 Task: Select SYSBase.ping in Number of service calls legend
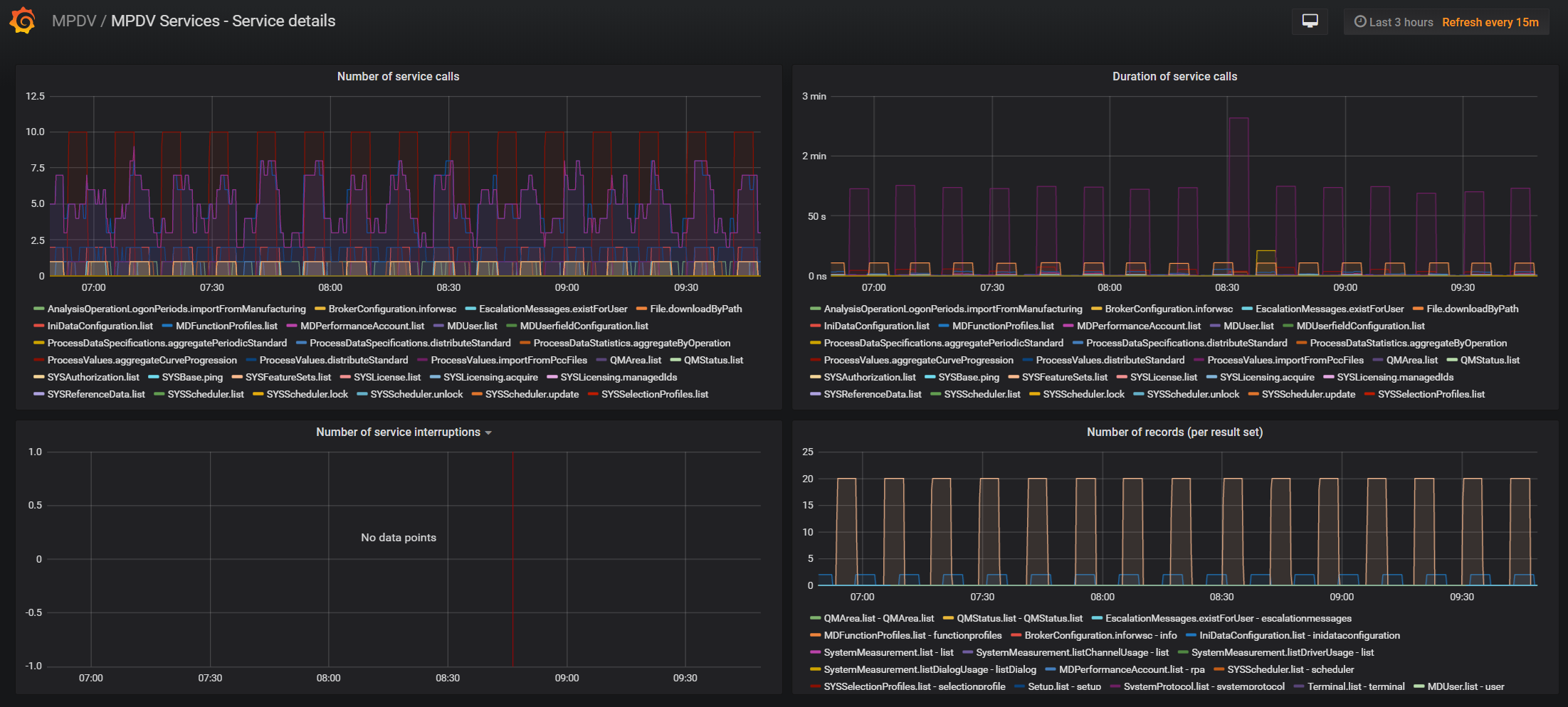(x=192, y=377)
